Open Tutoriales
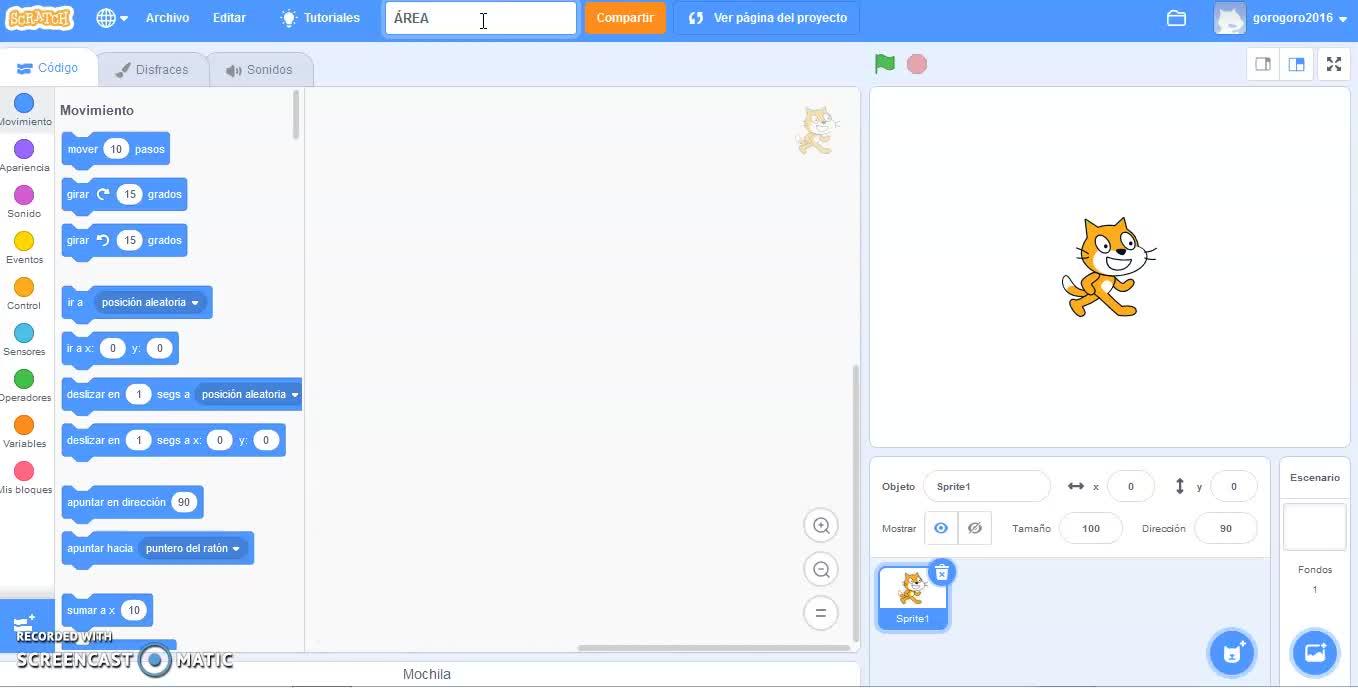Viewport: 1358px width, 688px height. pos(320,18)
